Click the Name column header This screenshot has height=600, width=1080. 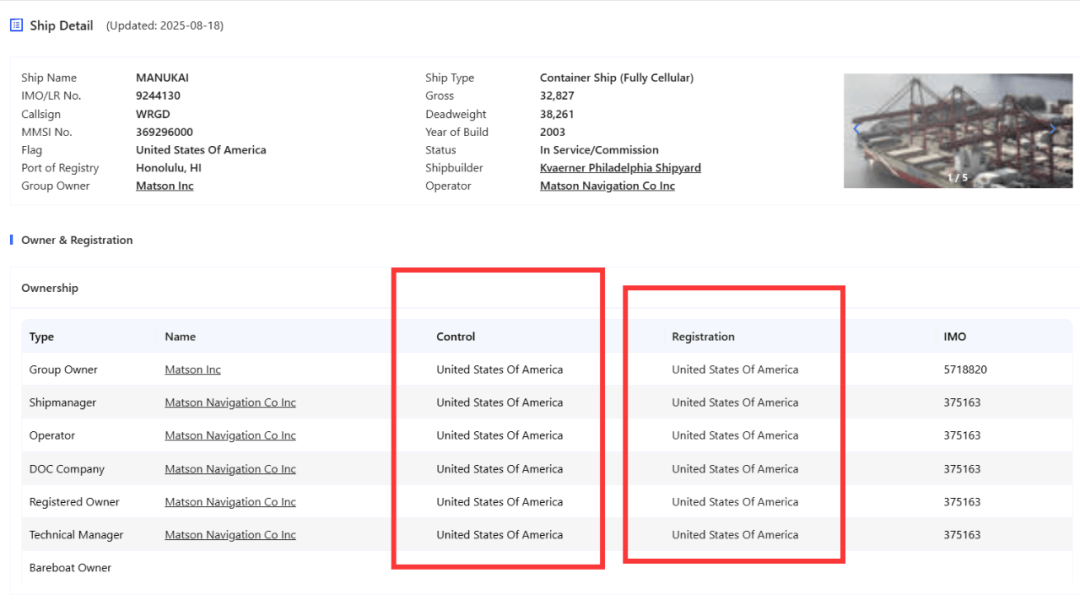(x=180, y=337)
